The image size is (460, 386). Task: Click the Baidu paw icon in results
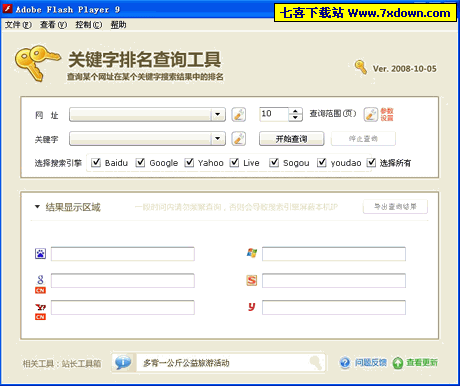(41, 254)
